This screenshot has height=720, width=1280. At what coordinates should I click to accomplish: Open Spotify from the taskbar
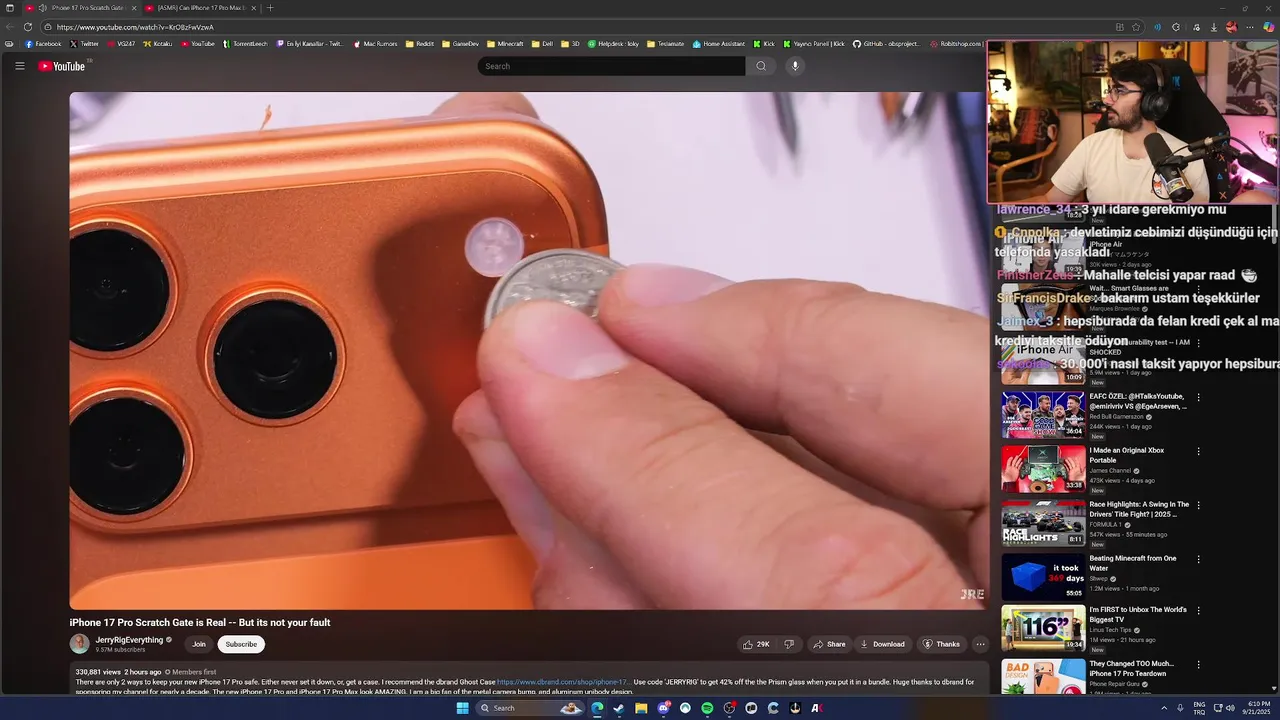coord(707,708)
